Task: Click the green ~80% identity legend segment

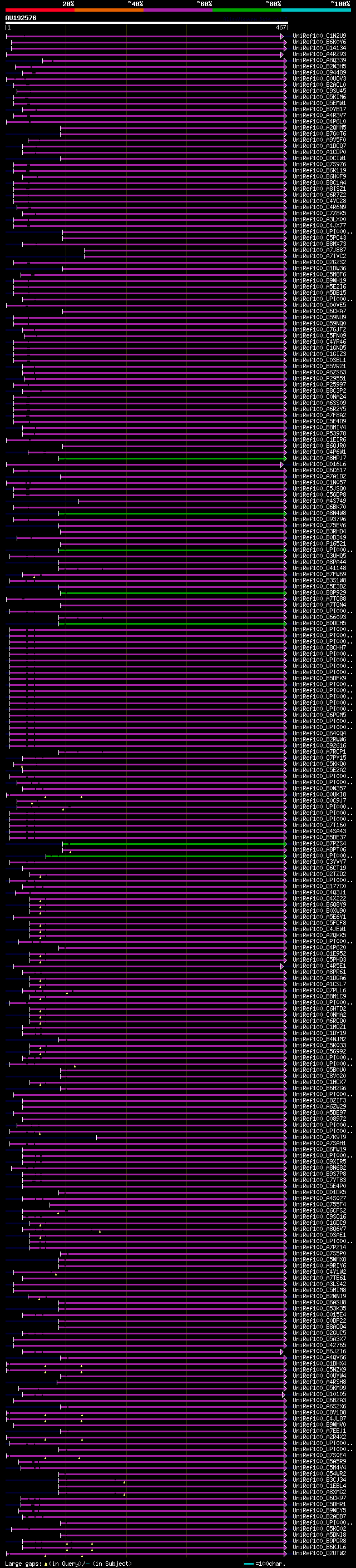Action: coord(247,10)
